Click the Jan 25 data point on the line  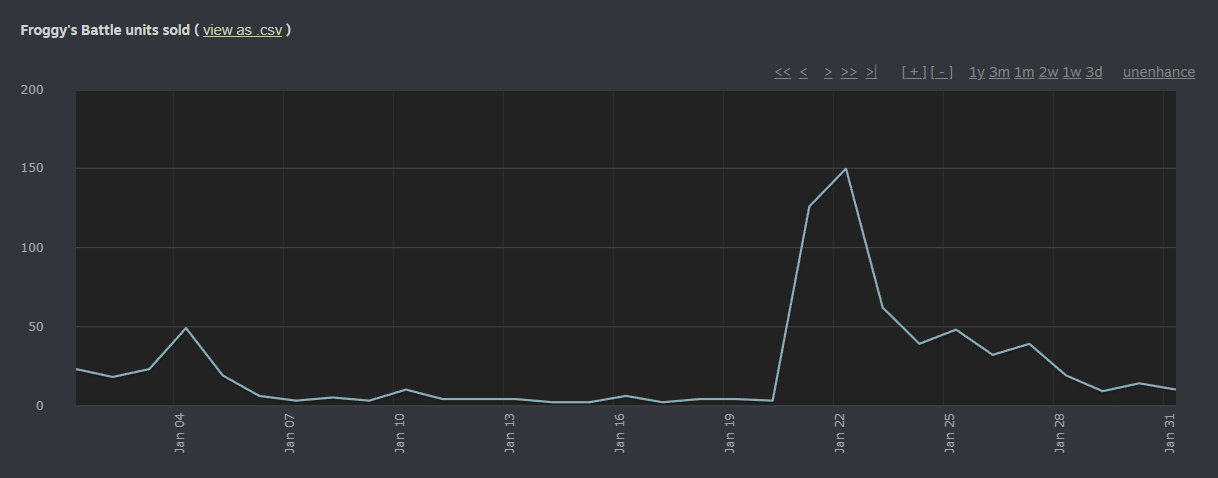pyautogui.click(x=956, y=330)
